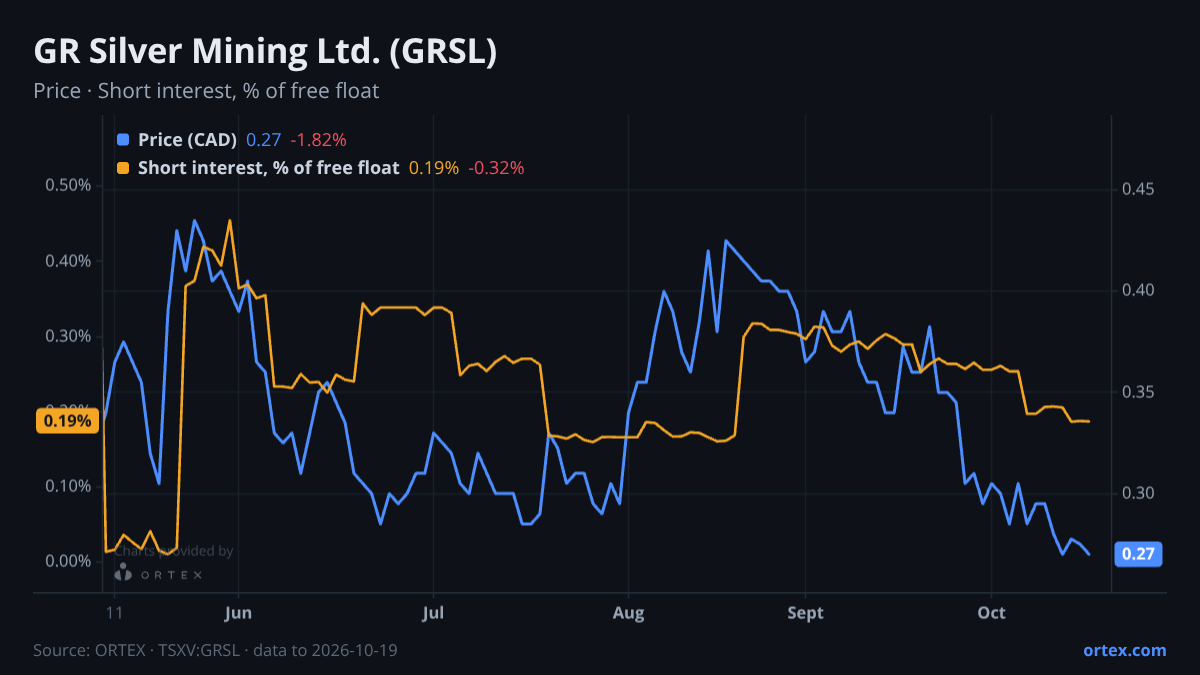Image resolution: width=1200 pixels, height=675 pixels.
Task: Click the 0.19% short interest legend value
Action: (x=434, y=167)
